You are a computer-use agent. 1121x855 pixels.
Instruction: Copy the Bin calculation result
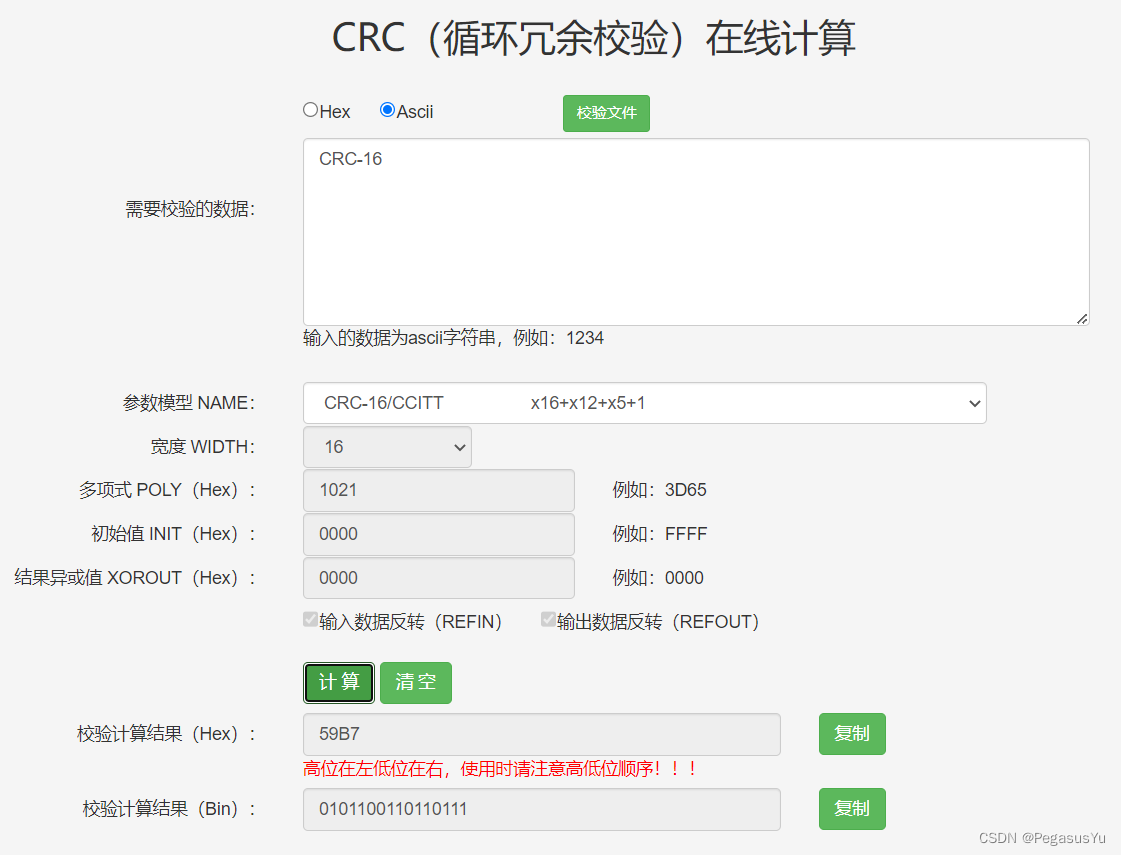point(851,808)
